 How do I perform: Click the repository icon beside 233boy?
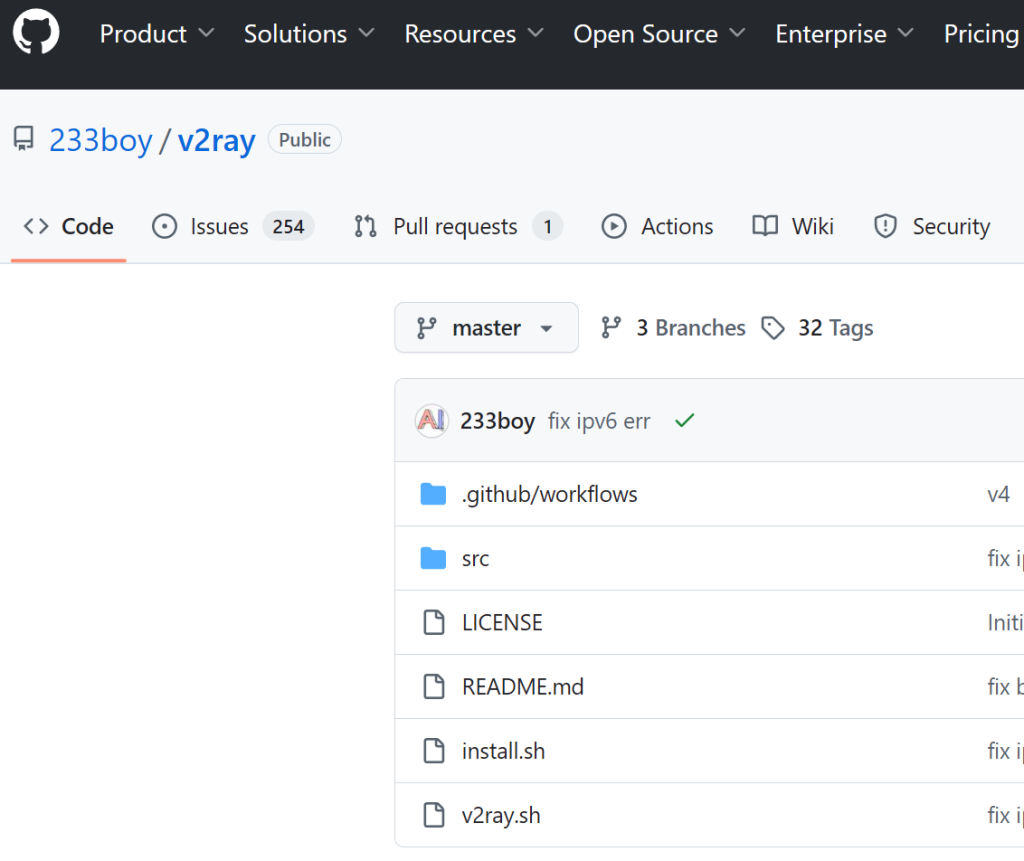coord(24,139)
